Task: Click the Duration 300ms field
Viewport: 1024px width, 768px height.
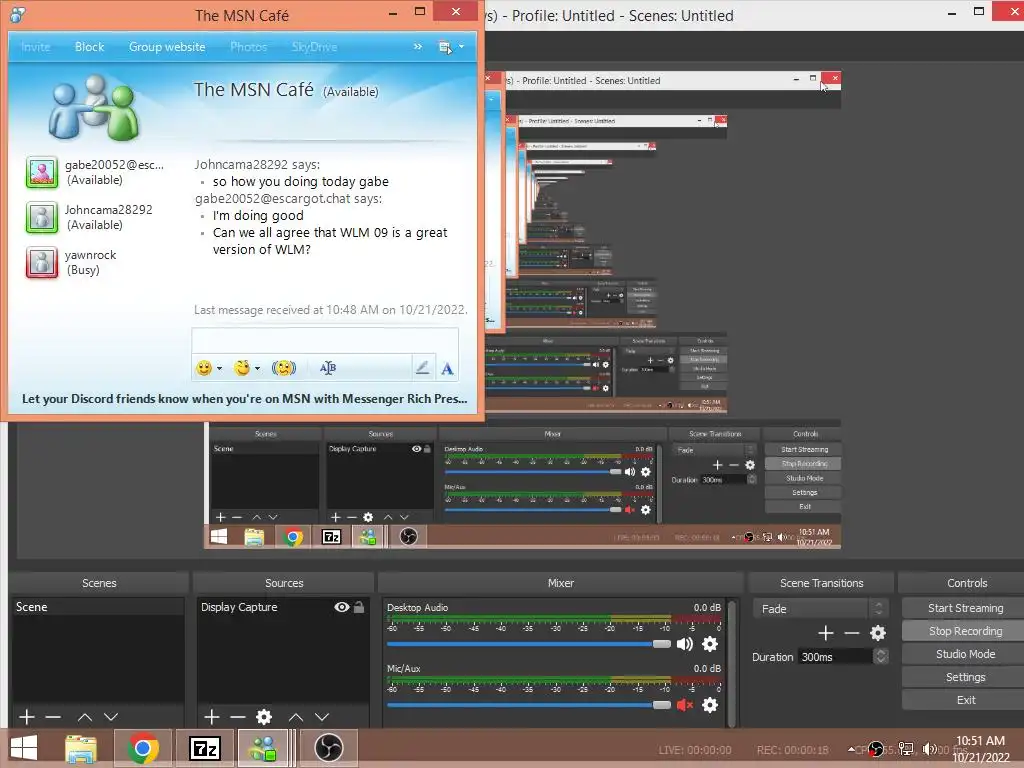Action: pos(835,656)
